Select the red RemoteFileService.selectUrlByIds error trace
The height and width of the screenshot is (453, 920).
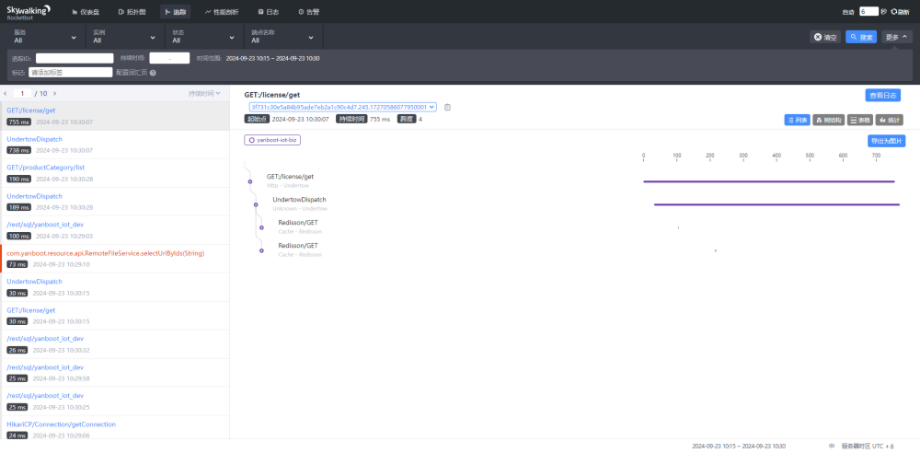coord(115,258)
